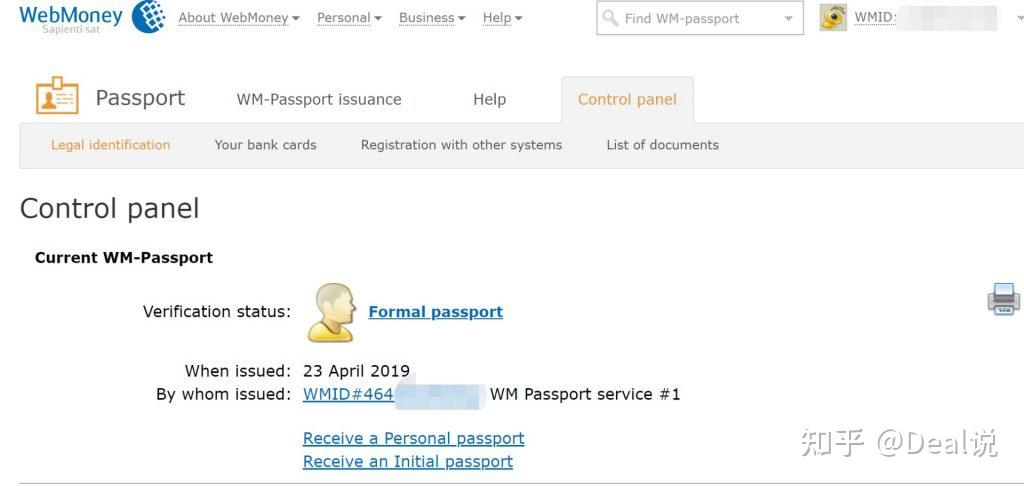Image resolution: width=1024 pixels, height=486 pixels.
Task: Expand the About WebMoney menu
Action: pos(238,18)
